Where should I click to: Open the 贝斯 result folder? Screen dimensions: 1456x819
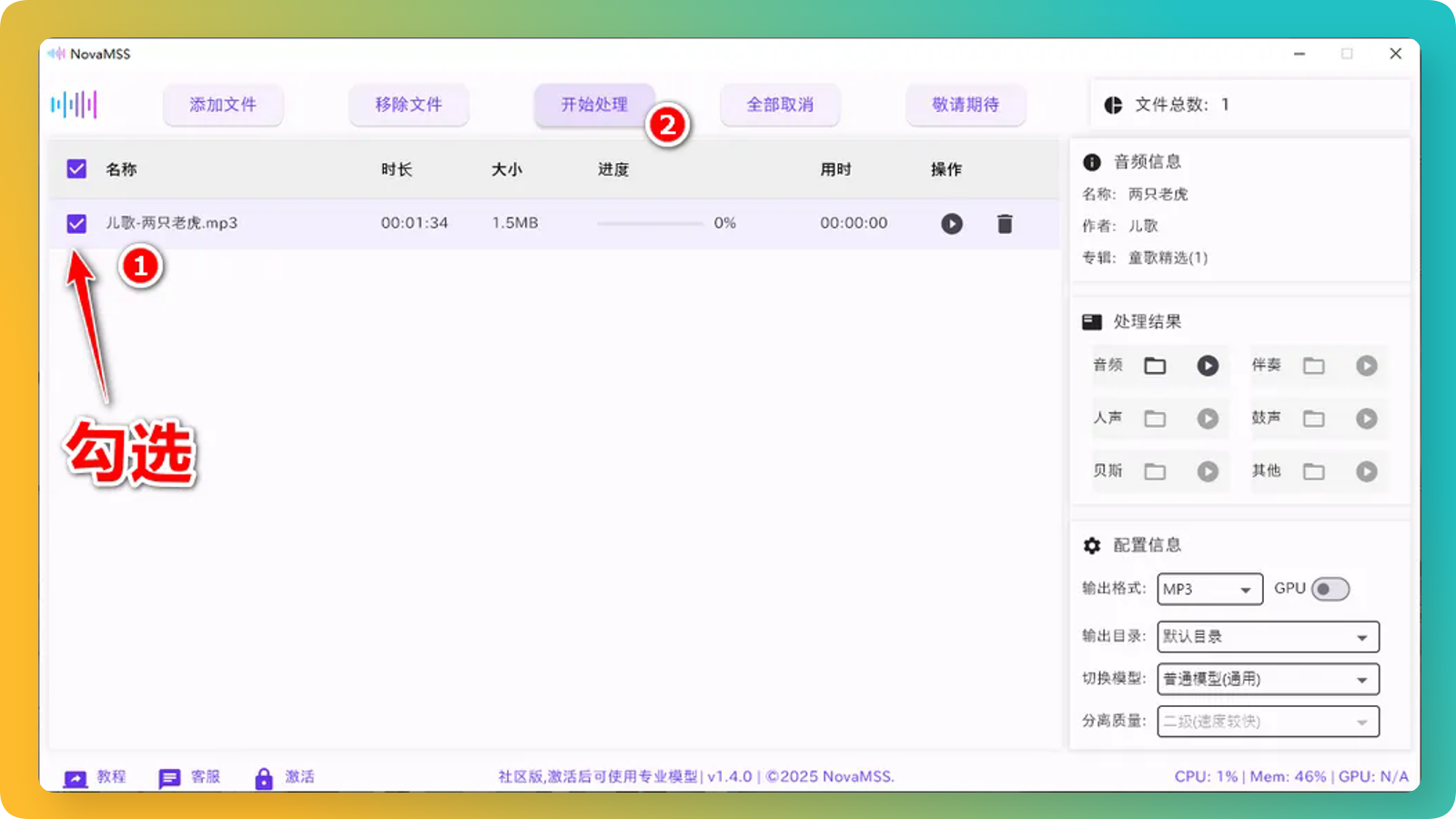(x=1155, y=471)
